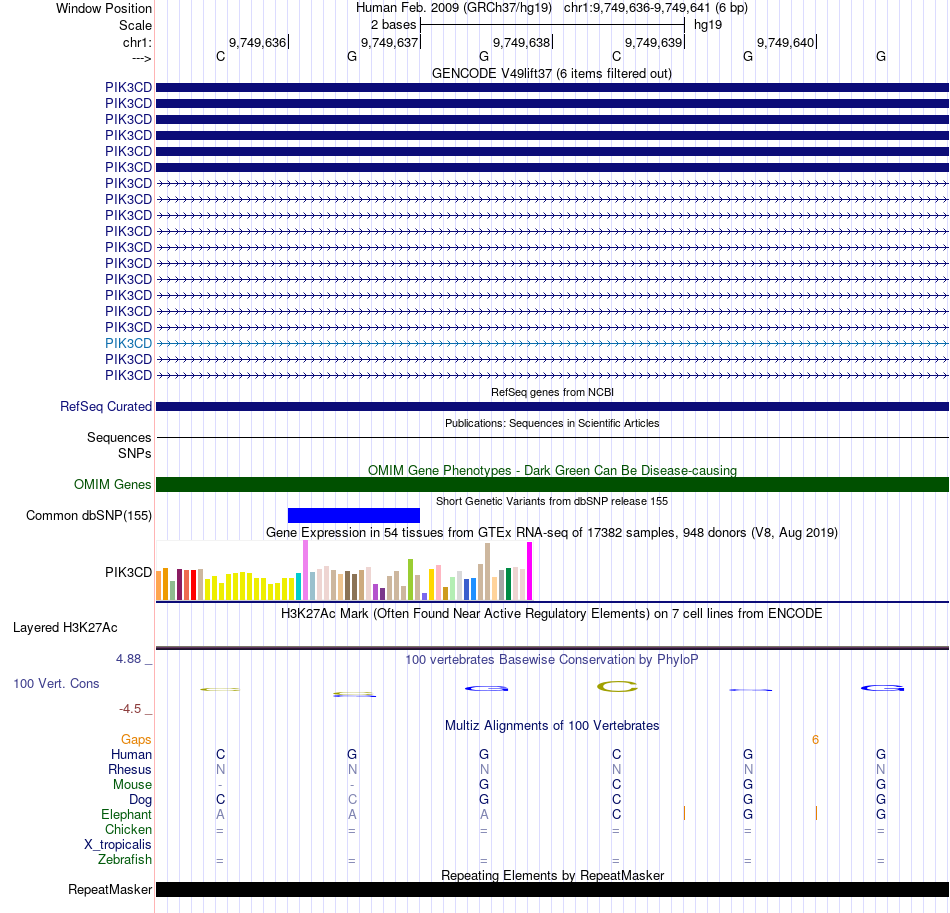Screen dimensions: 950x913
Task: Click the Gene Expression in 54 tissues title
Action: [552, 533]
